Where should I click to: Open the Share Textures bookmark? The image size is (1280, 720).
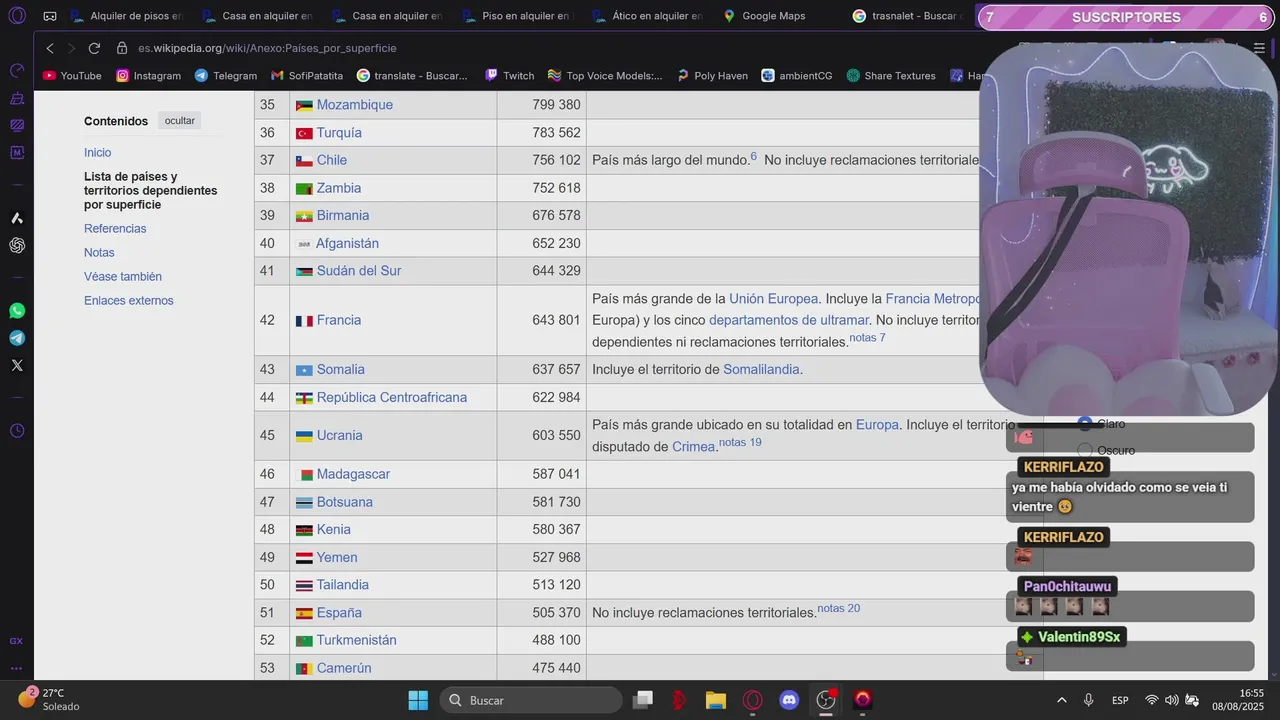pyautogui.click(x=891, y=76)
